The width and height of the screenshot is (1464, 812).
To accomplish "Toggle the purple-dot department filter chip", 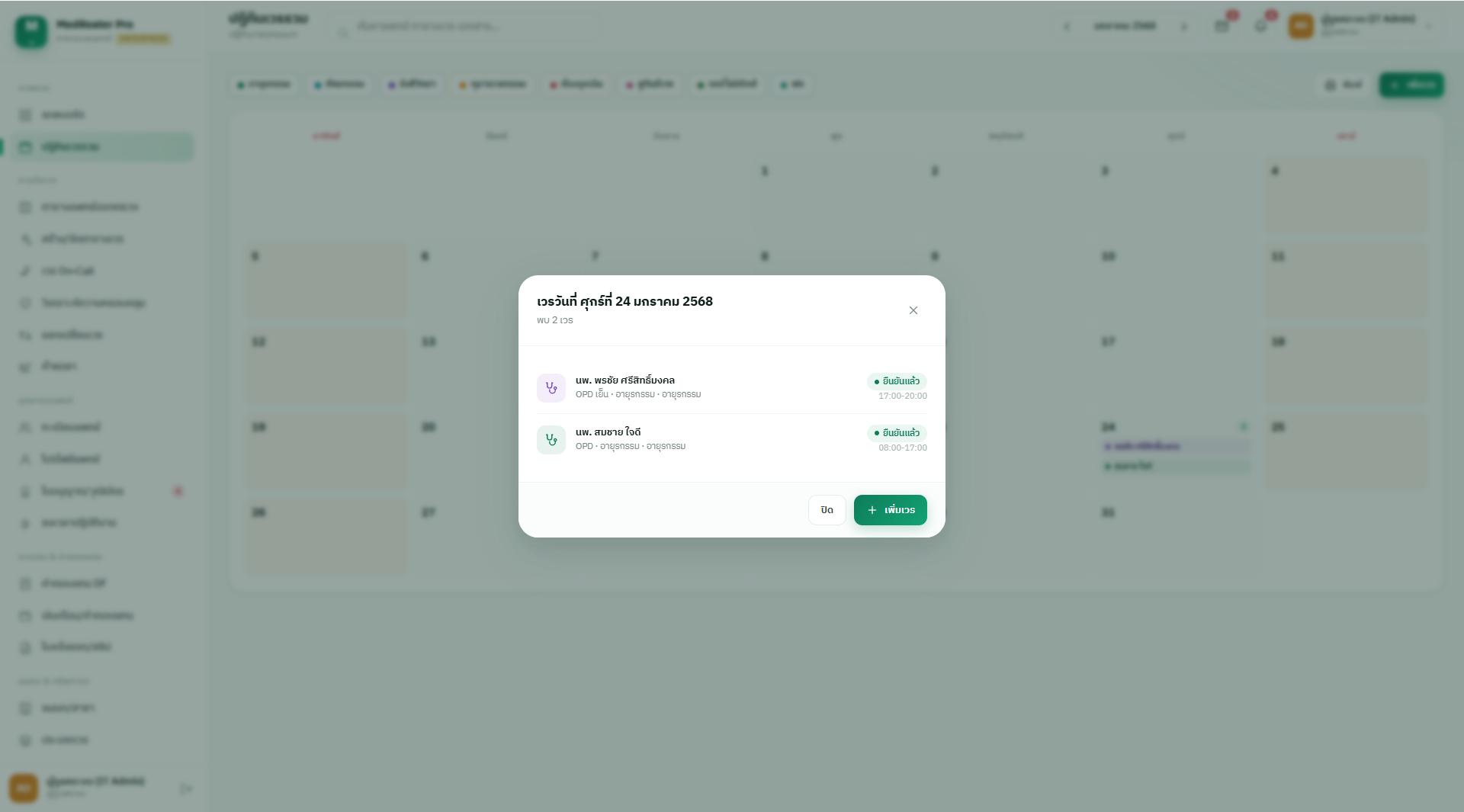I will click(412, 84).
